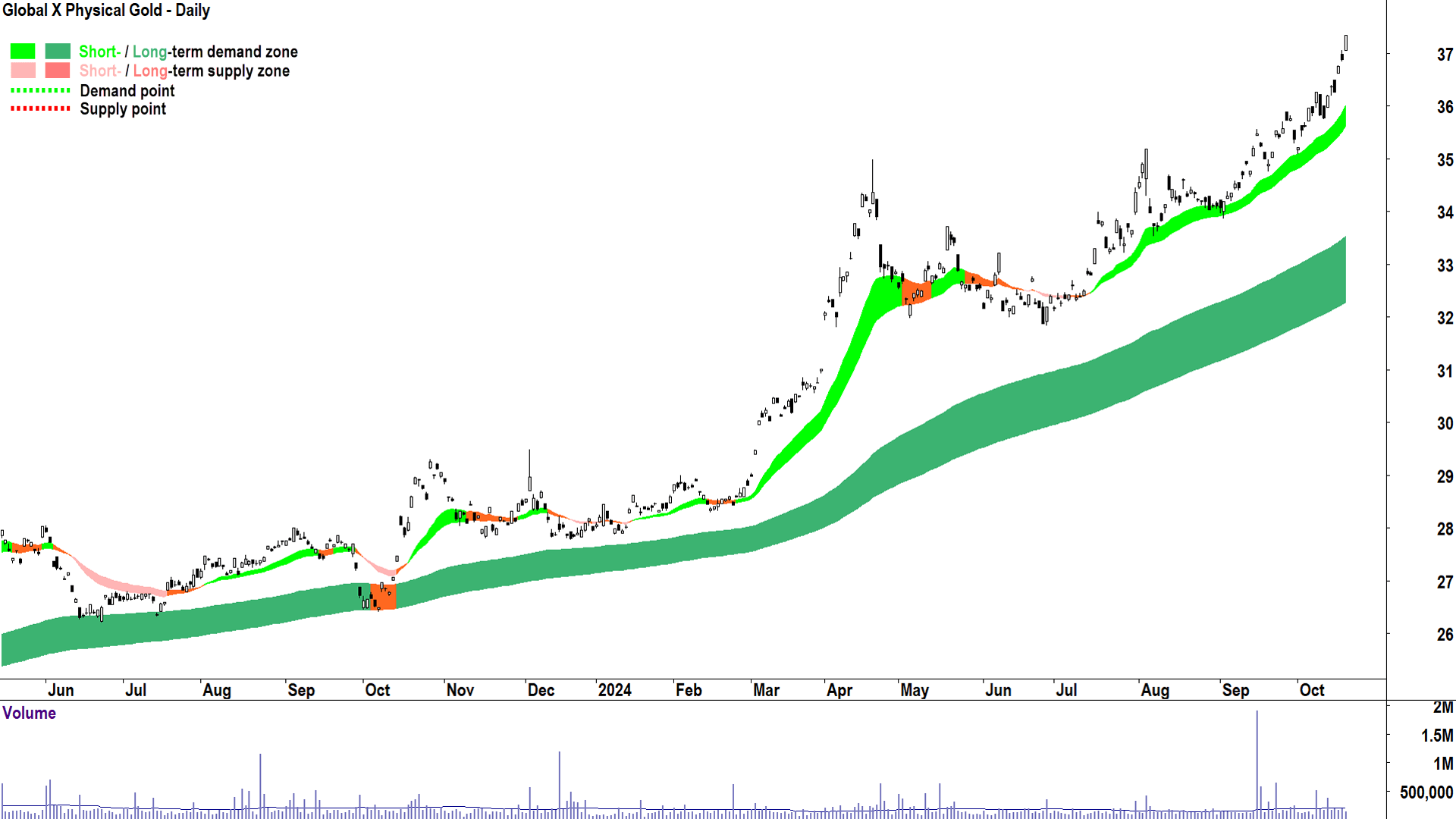This screenshot has height=819, width=1456.
Task: Click the dark green long-term demand swatch
Action: click(x=58, y=52)
